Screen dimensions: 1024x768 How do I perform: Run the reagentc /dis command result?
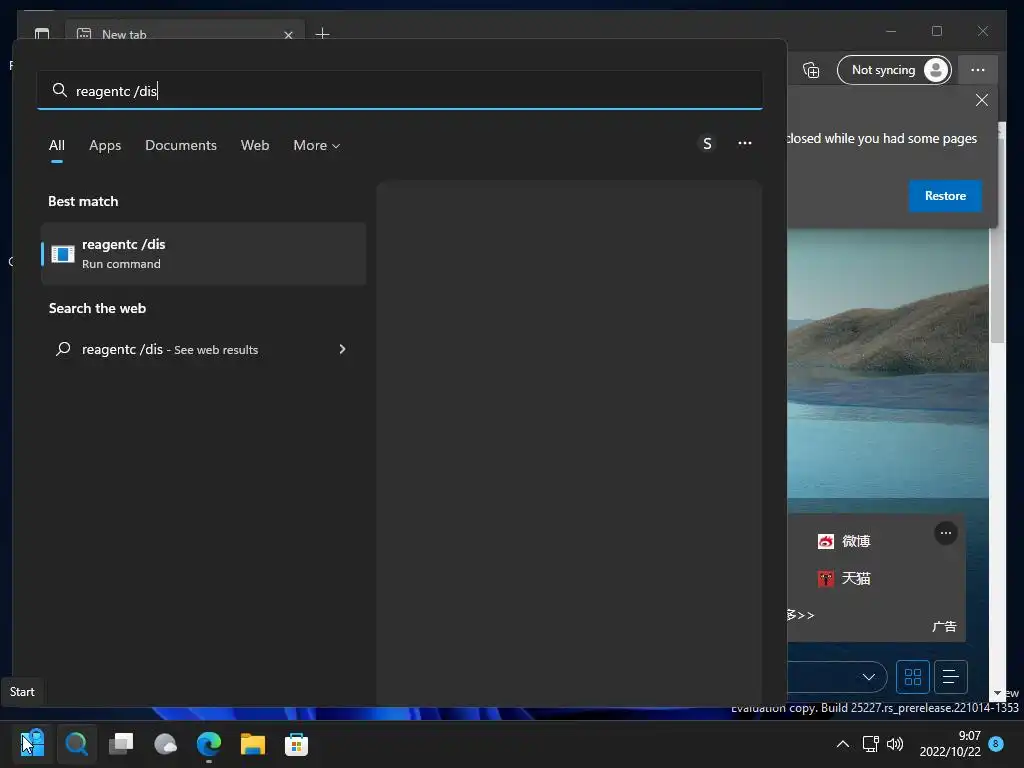(204, 253)
